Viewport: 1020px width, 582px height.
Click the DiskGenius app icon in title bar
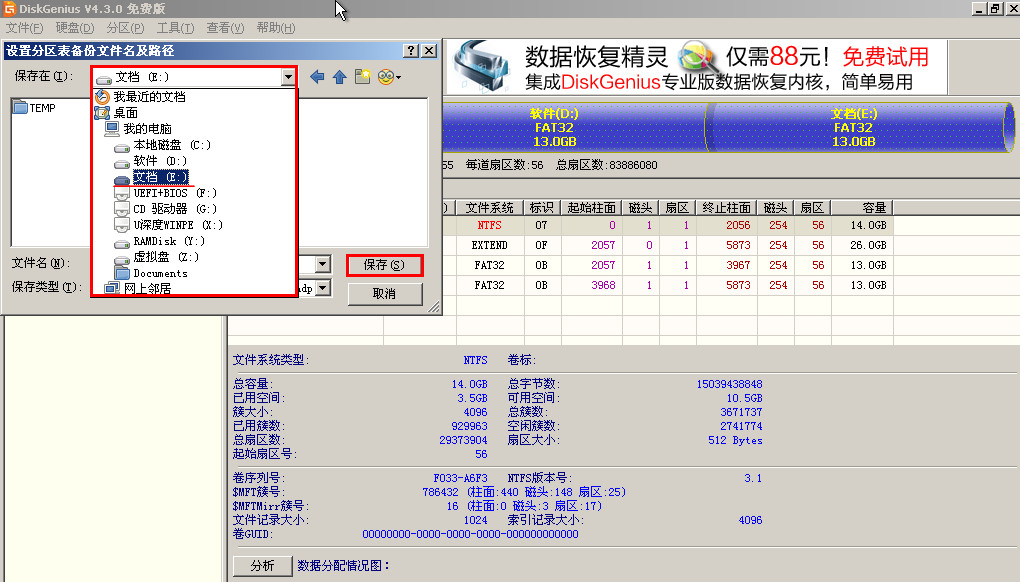click(x=9, y=8)
